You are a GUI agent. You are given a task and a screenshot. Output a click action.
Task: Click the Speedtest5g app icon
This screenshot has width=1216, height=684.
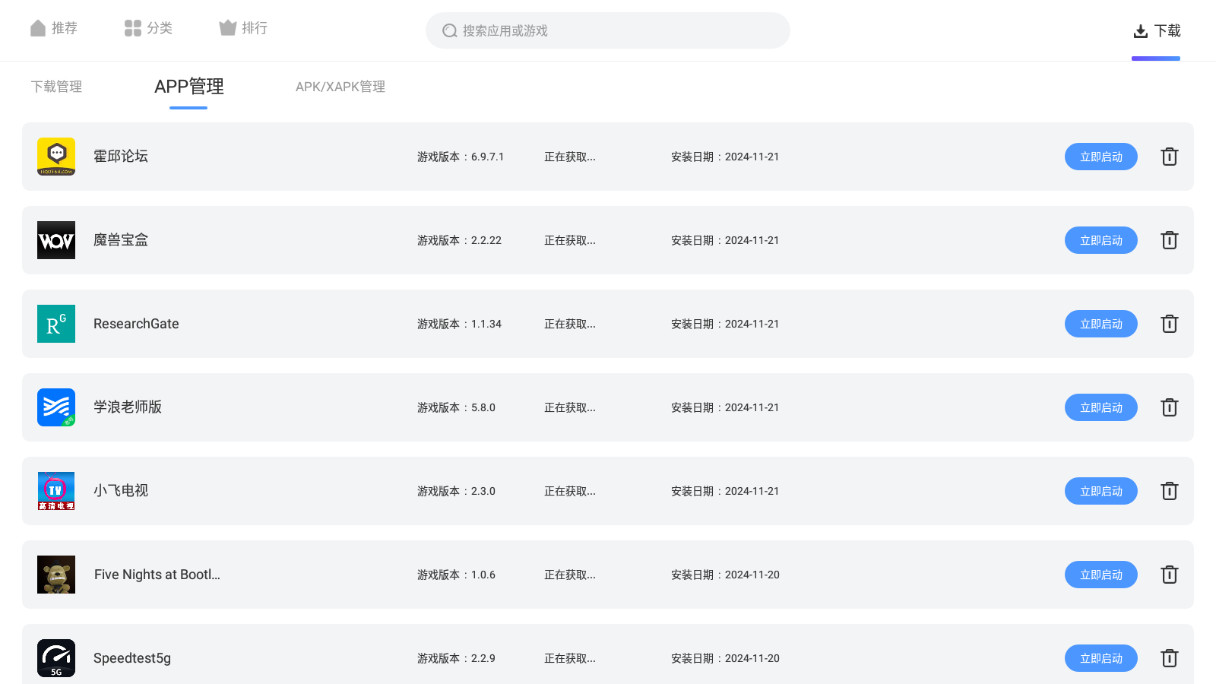[56, 658]
